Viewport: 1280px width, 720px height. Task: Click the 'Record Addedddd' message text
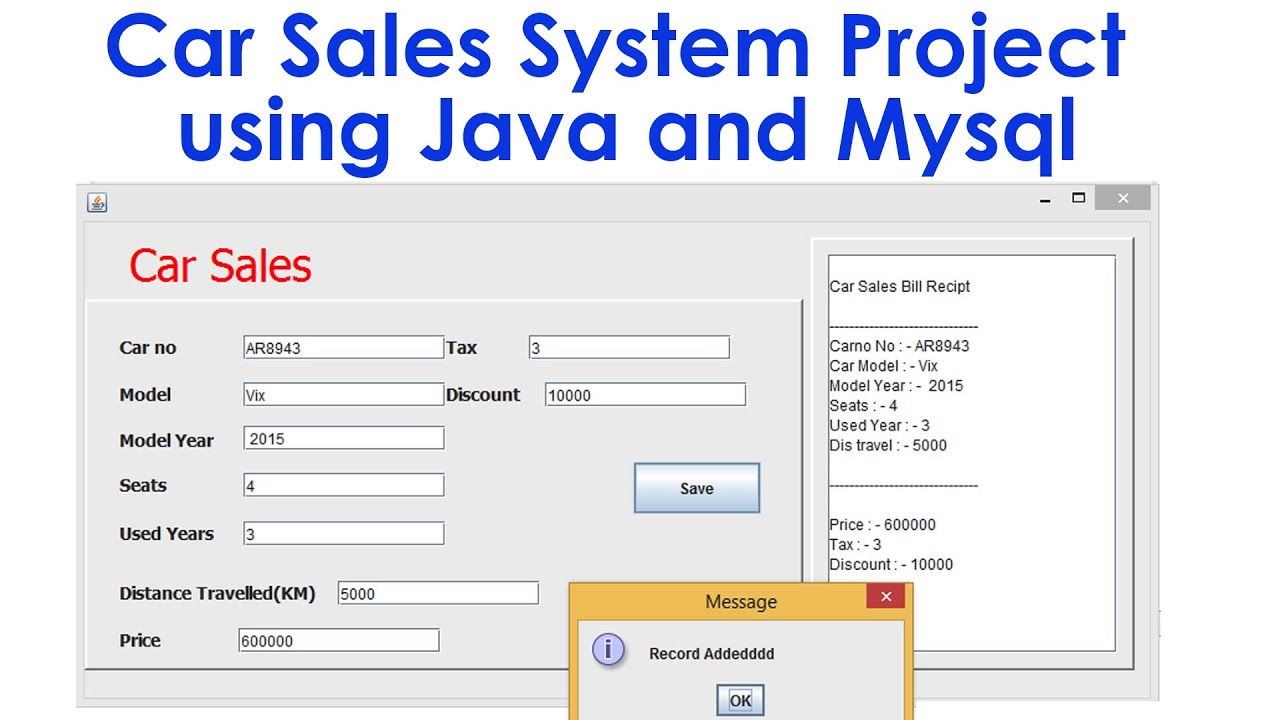click(712, 654)
